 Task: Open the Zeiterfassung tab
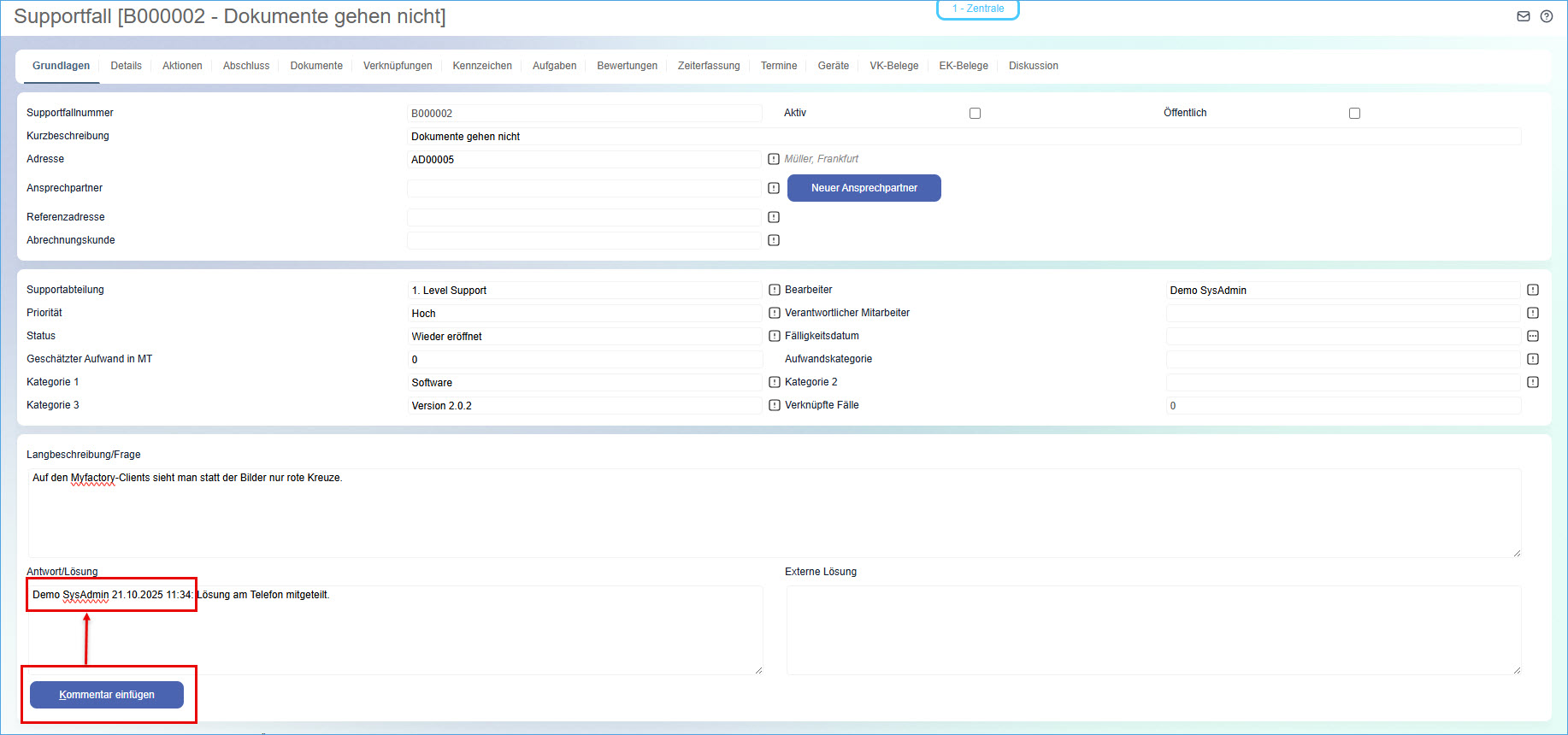pyautogui.click(x=709, y=66)
